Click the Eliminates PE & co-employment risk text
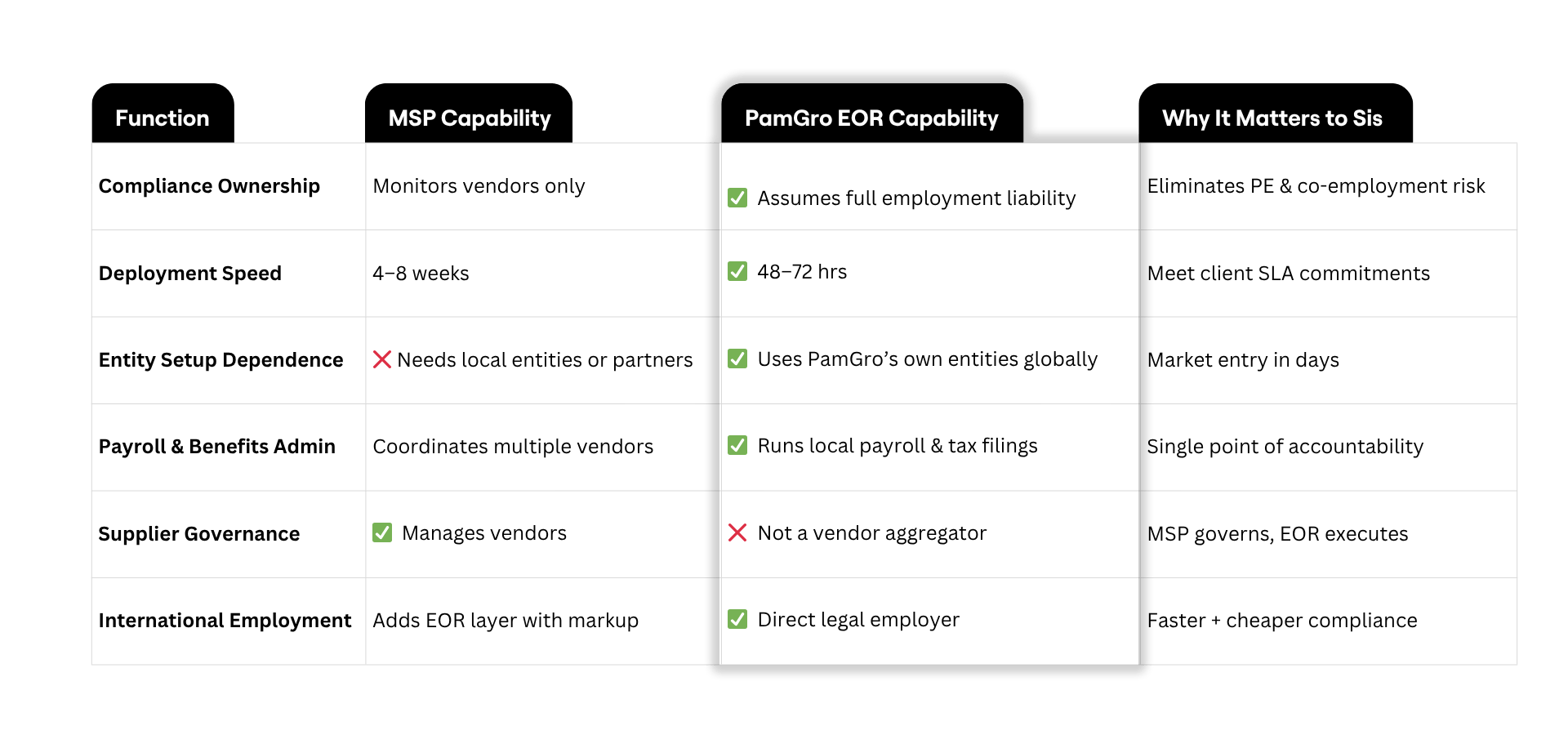This screenshot has height=735, width=1568. (x=1316, y=186)
